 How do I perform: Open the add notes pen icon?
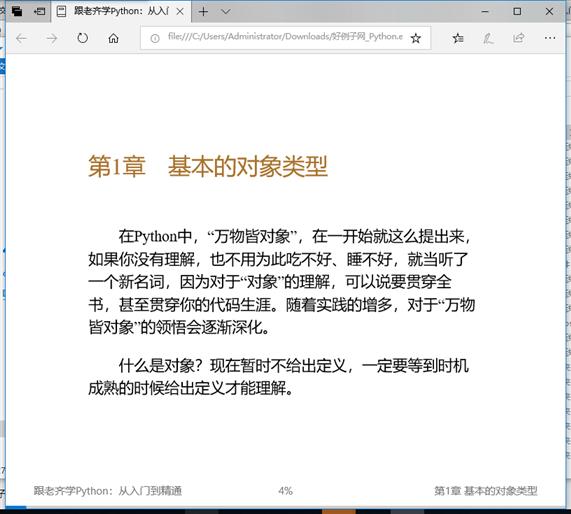pos(488,38)
